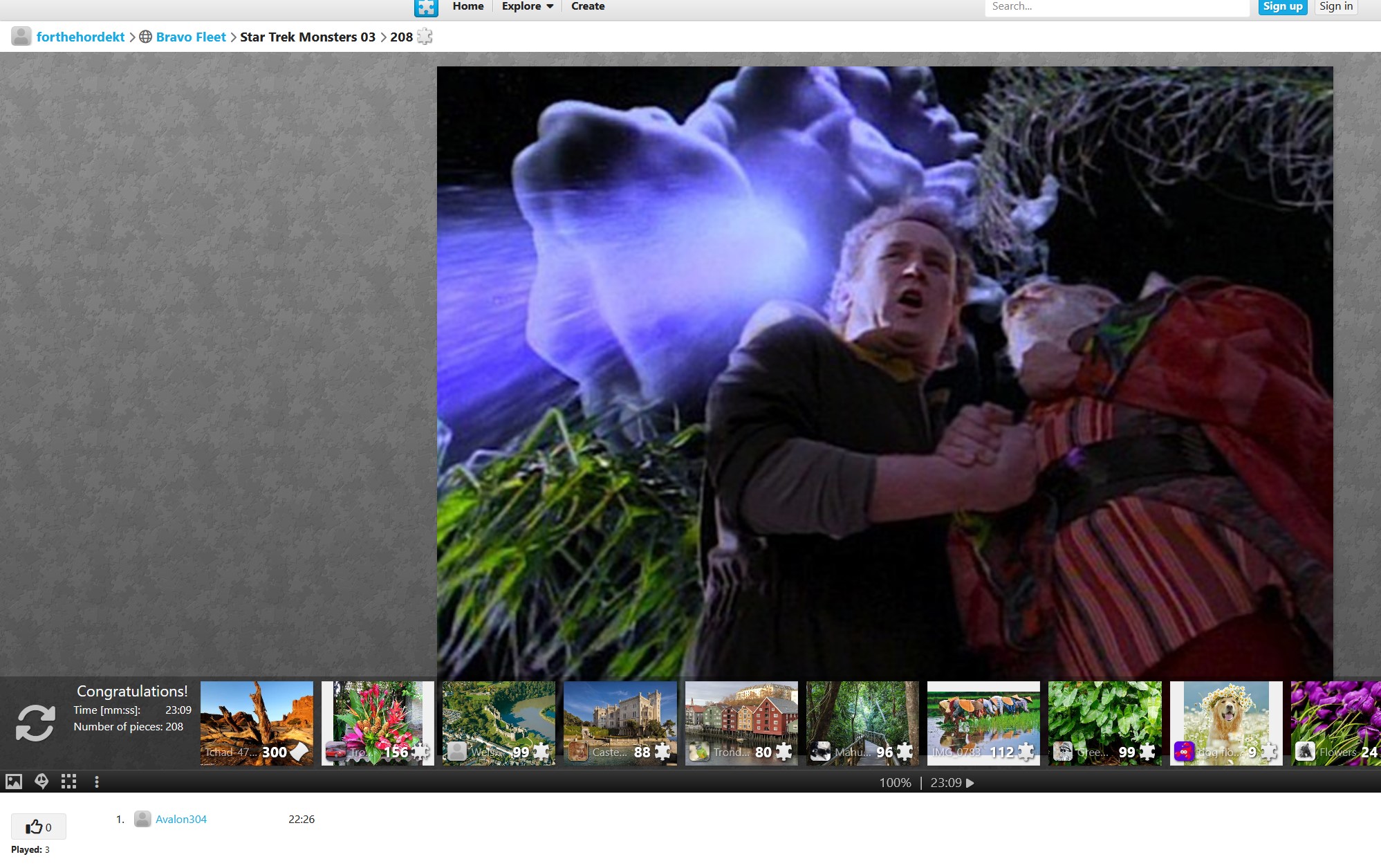The height and width of the screenshot is (868, 1381).
Task: Click the Jigsaw Planet logo icon
Action: pyautogui.click(x=426, y=8)
